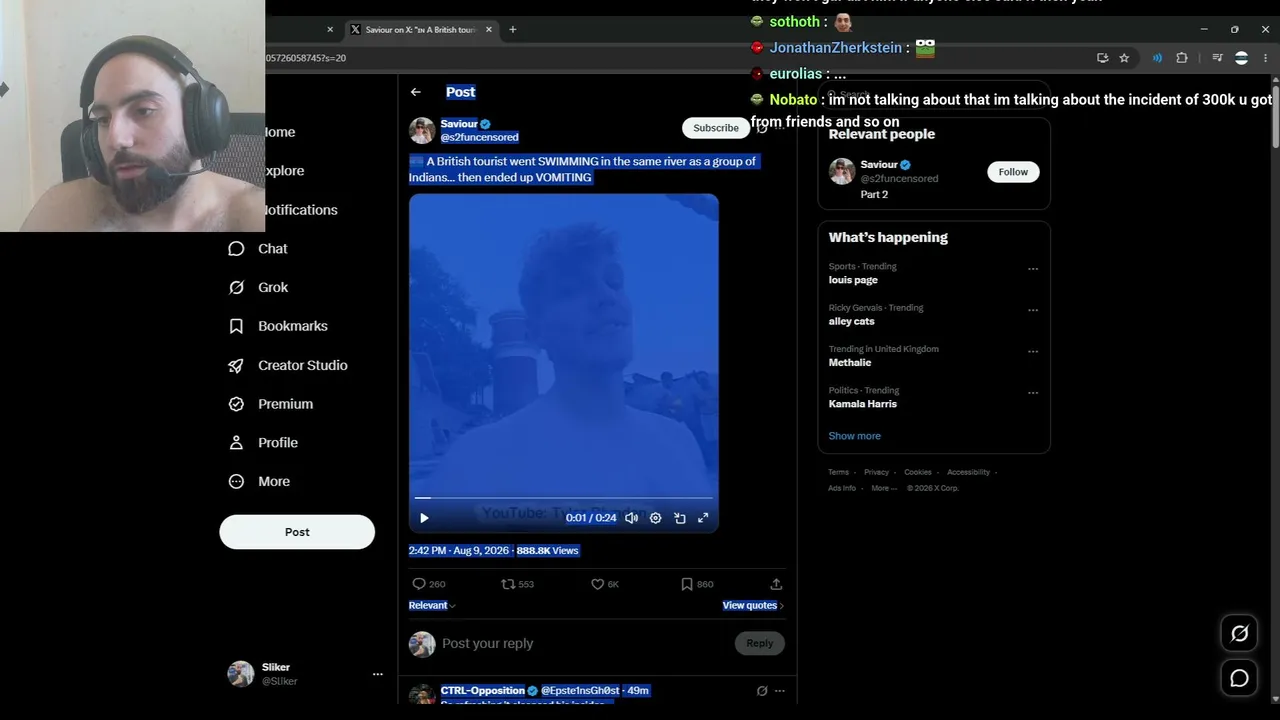Switch to the Saviour on X browser tab
Screen dimensions: 1280x720
click(420, 30)
